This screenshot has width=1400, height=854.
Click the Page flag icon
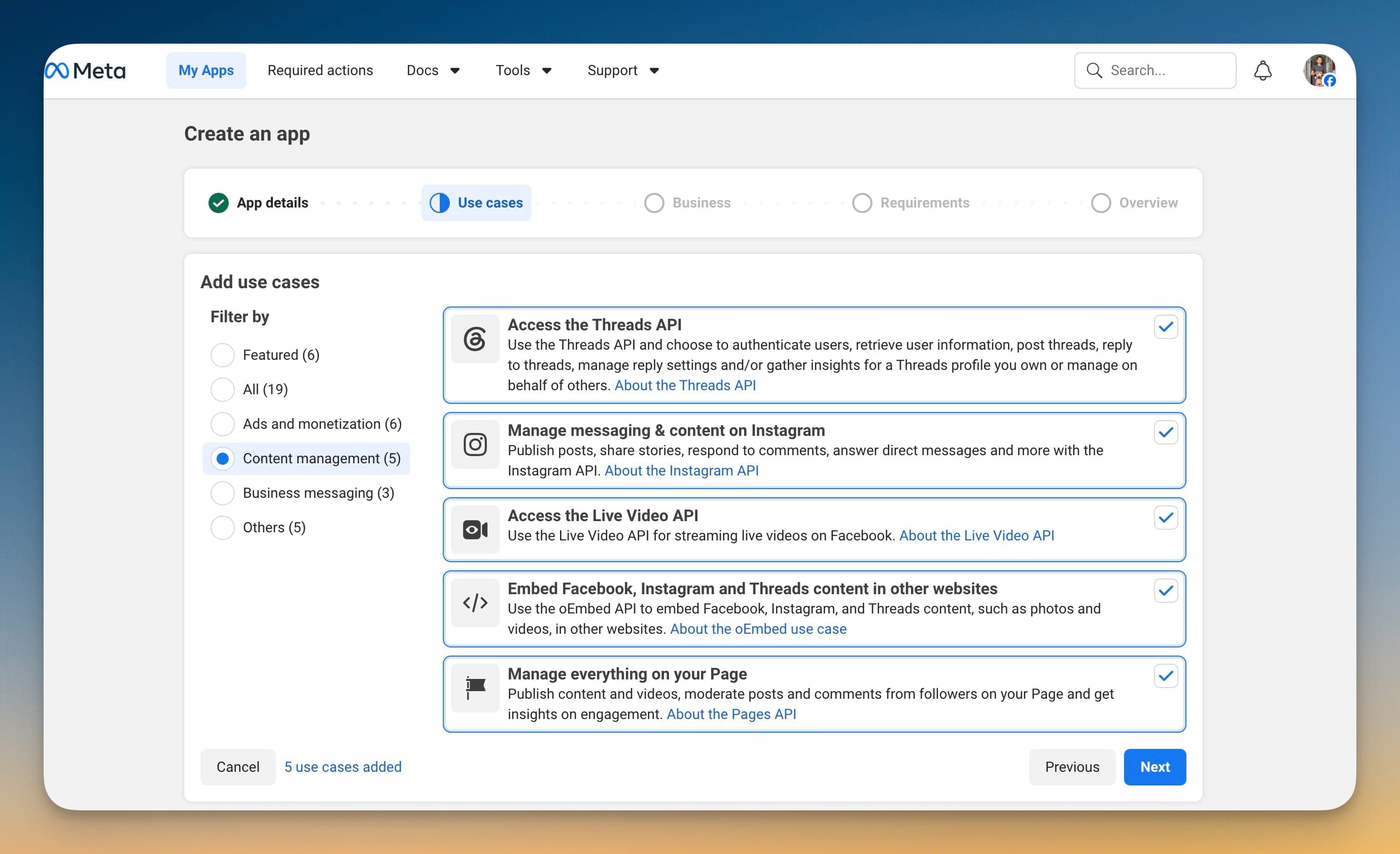475,688
